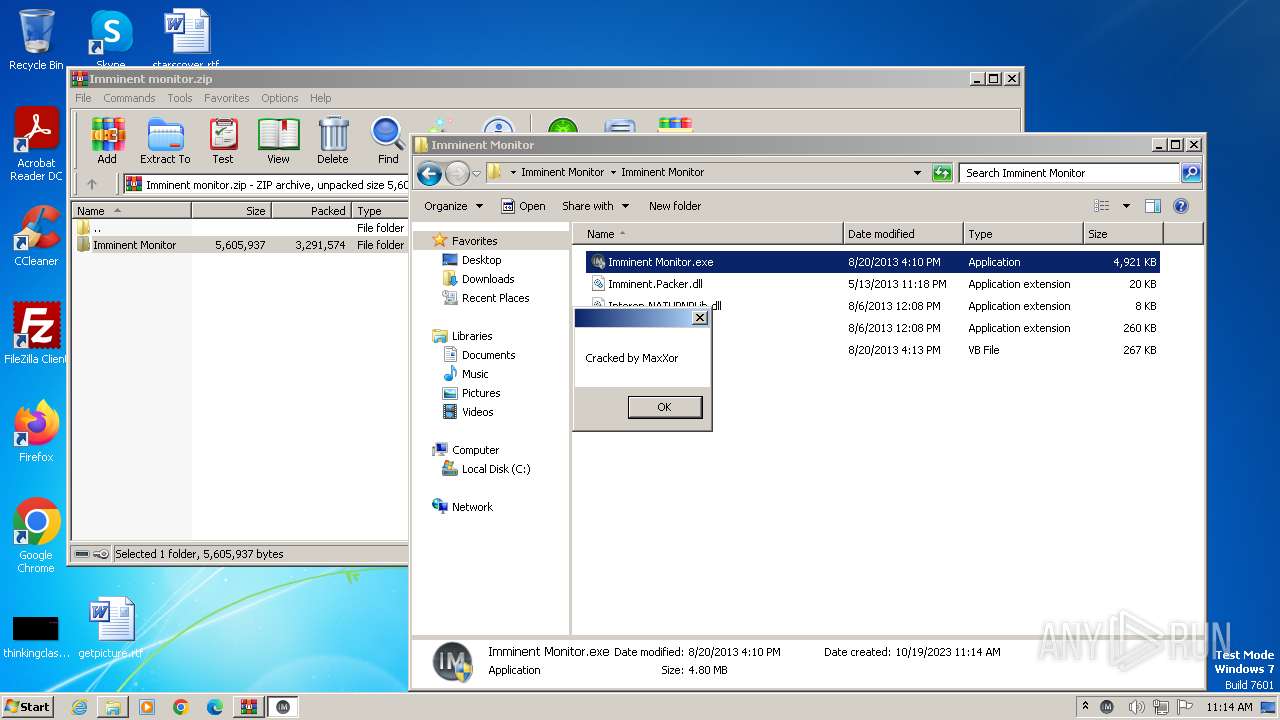
Task: Open Documents library
Action: tap(488, 355)
